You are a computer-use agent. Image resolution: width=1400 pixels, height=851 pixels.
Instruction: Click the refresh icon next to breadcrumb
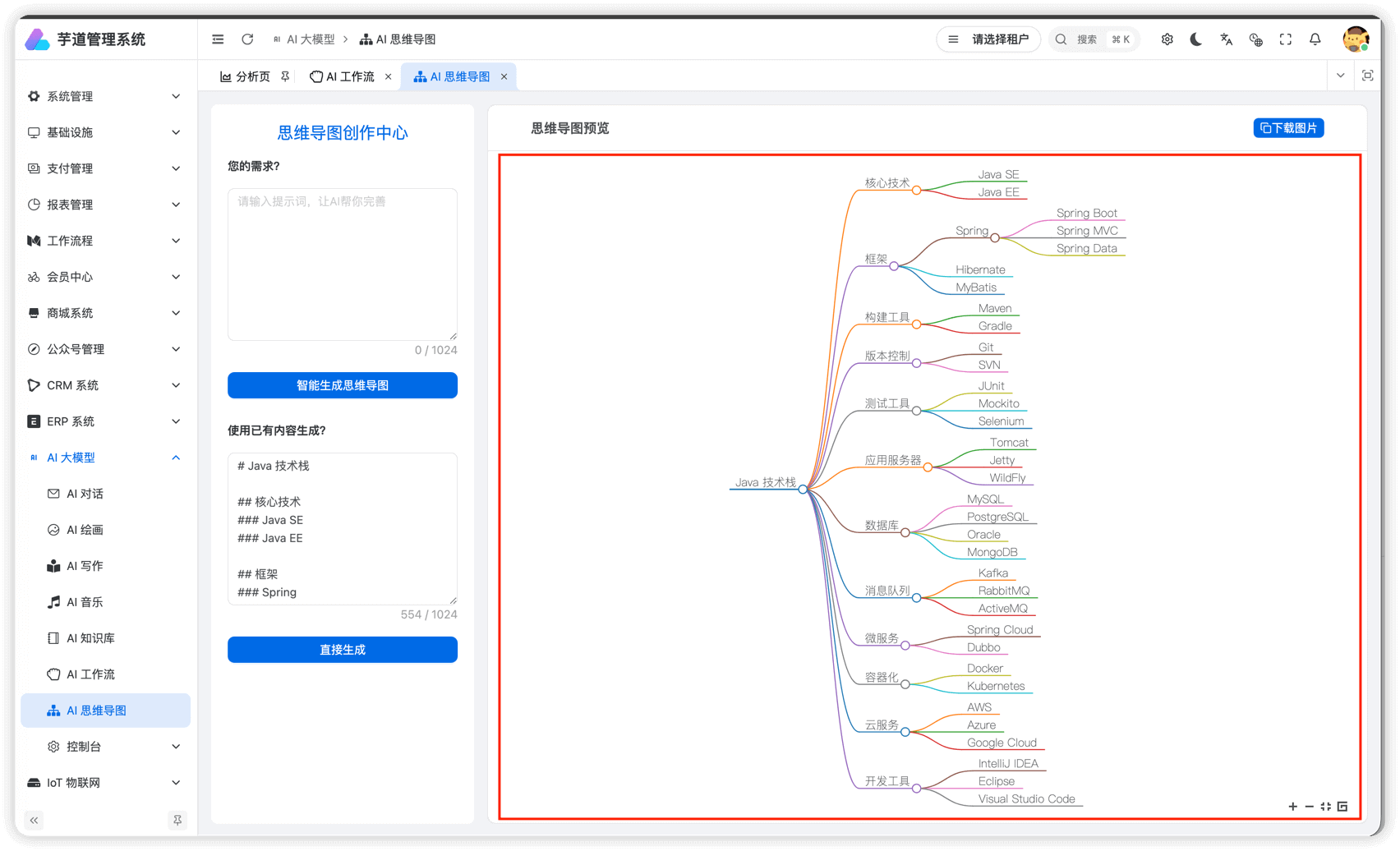(246, 39)
